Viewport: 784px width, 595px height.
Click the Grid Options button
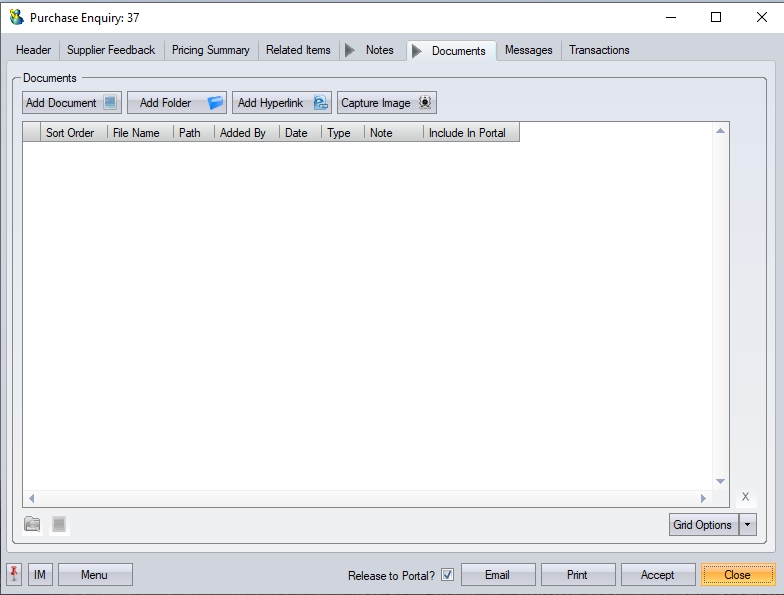[x=703, y=525]
